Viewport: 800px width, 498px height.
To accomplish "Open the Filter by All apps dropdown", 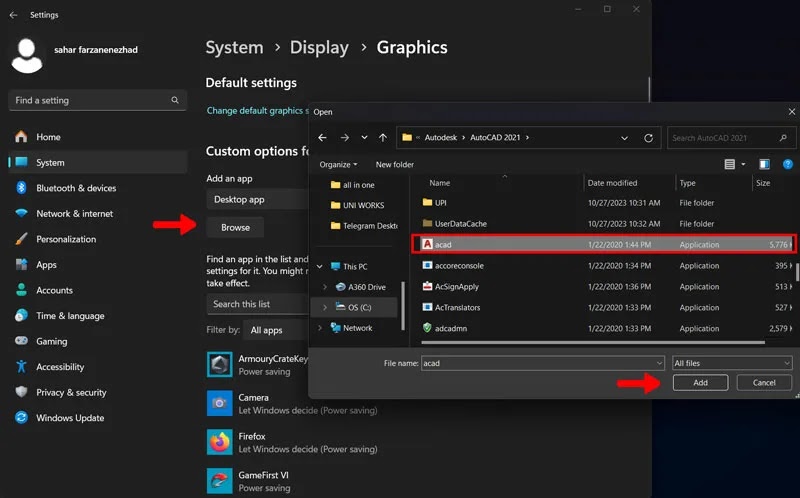I will pos(276,330).
